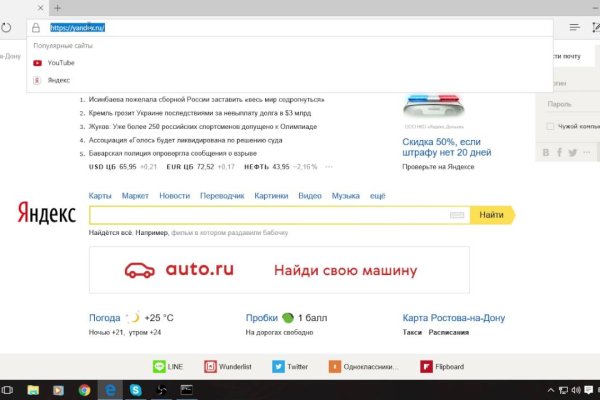Viewport: 600px width, 400px height.
Task: Click the Twitter login icon beside password field
Action: pos(572,152)
